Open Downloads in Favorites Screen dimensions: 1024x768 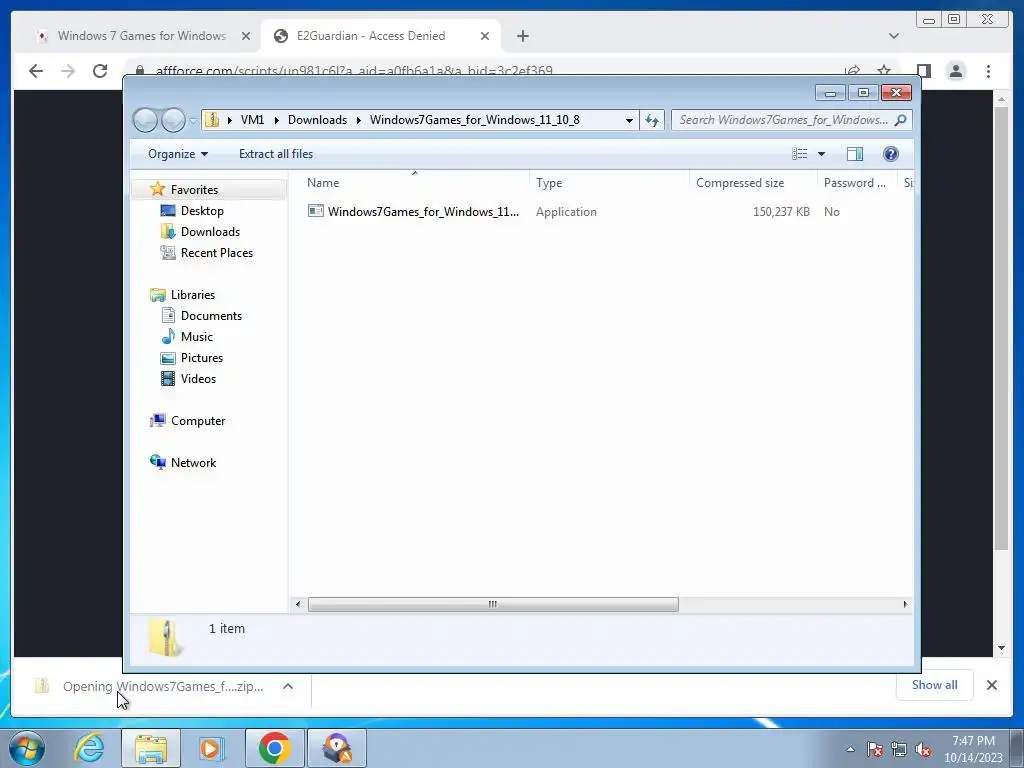210,232
